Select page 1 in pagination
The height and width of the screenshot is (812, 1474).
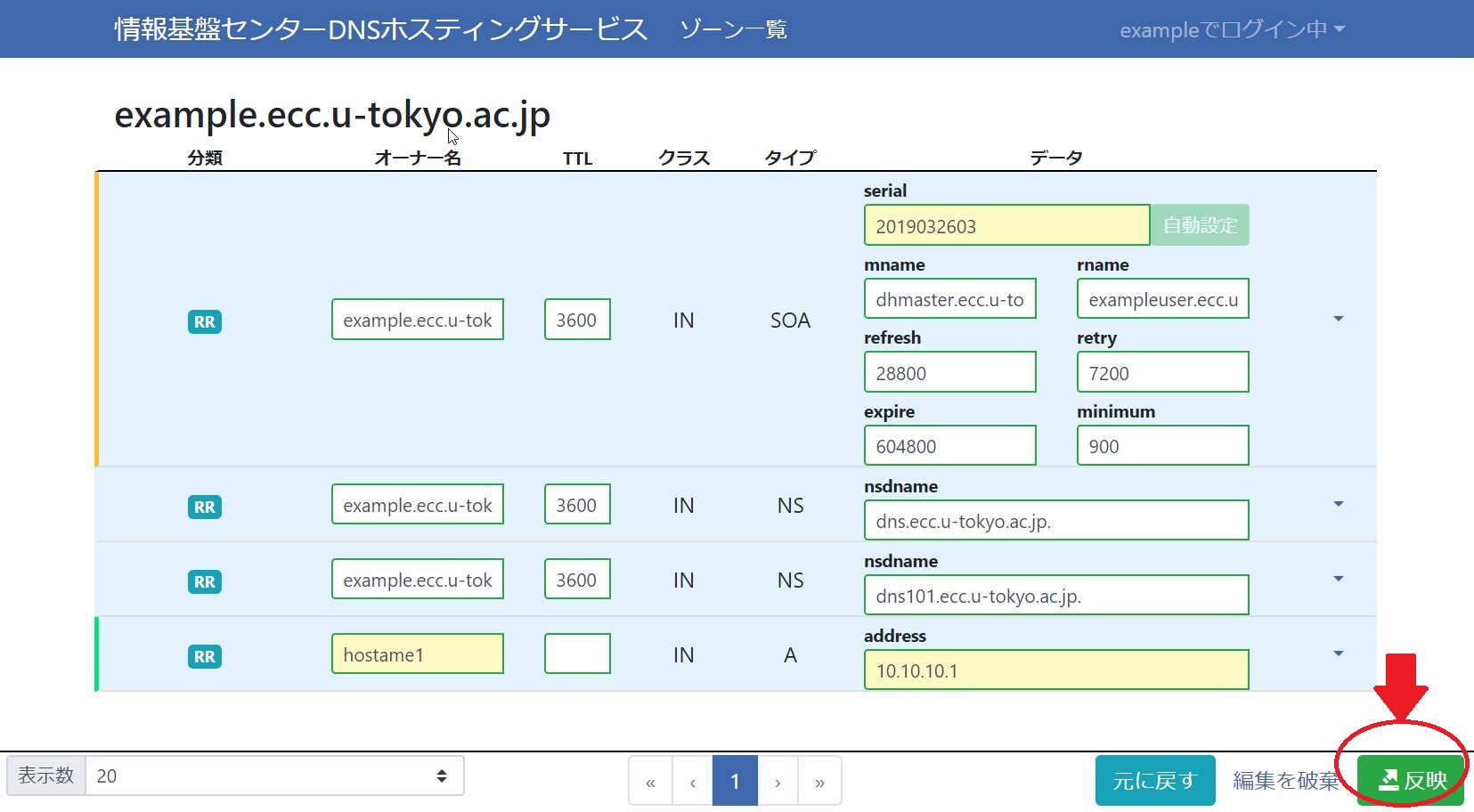pyautogui.click(x=735, y=781)
